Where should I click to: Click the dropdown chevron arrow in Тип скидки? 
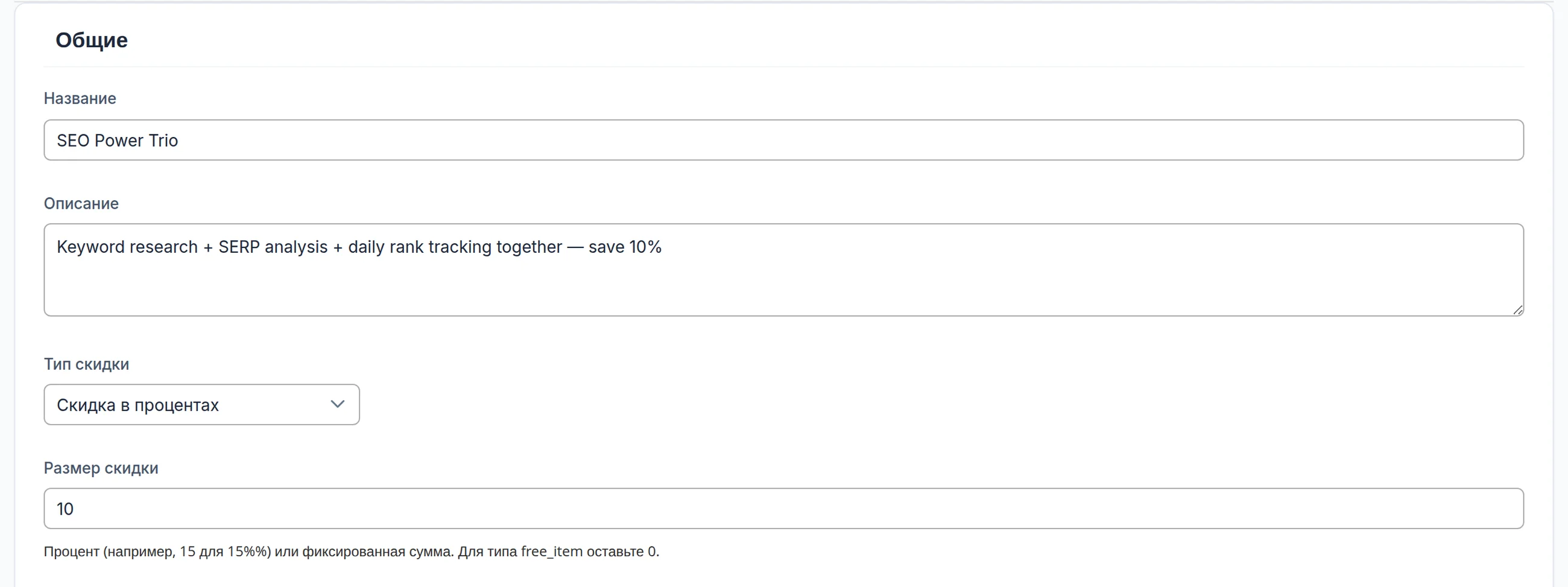[337, 404]
